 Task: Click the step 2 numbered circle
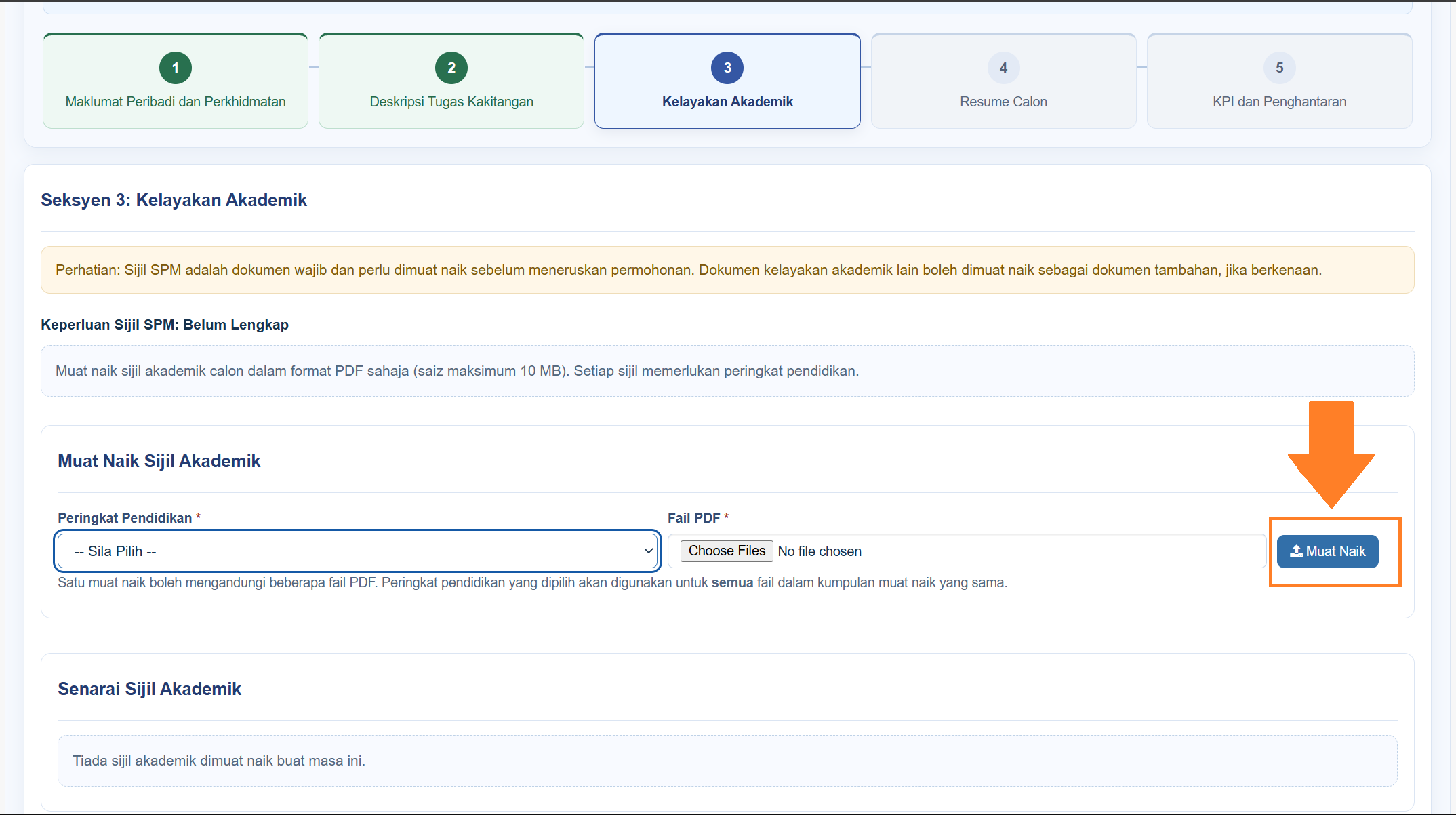pos(451,68)
